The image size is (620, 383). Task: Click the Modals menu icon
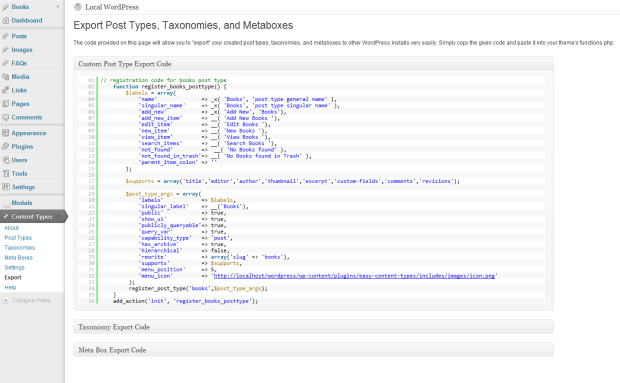(5, 203)
